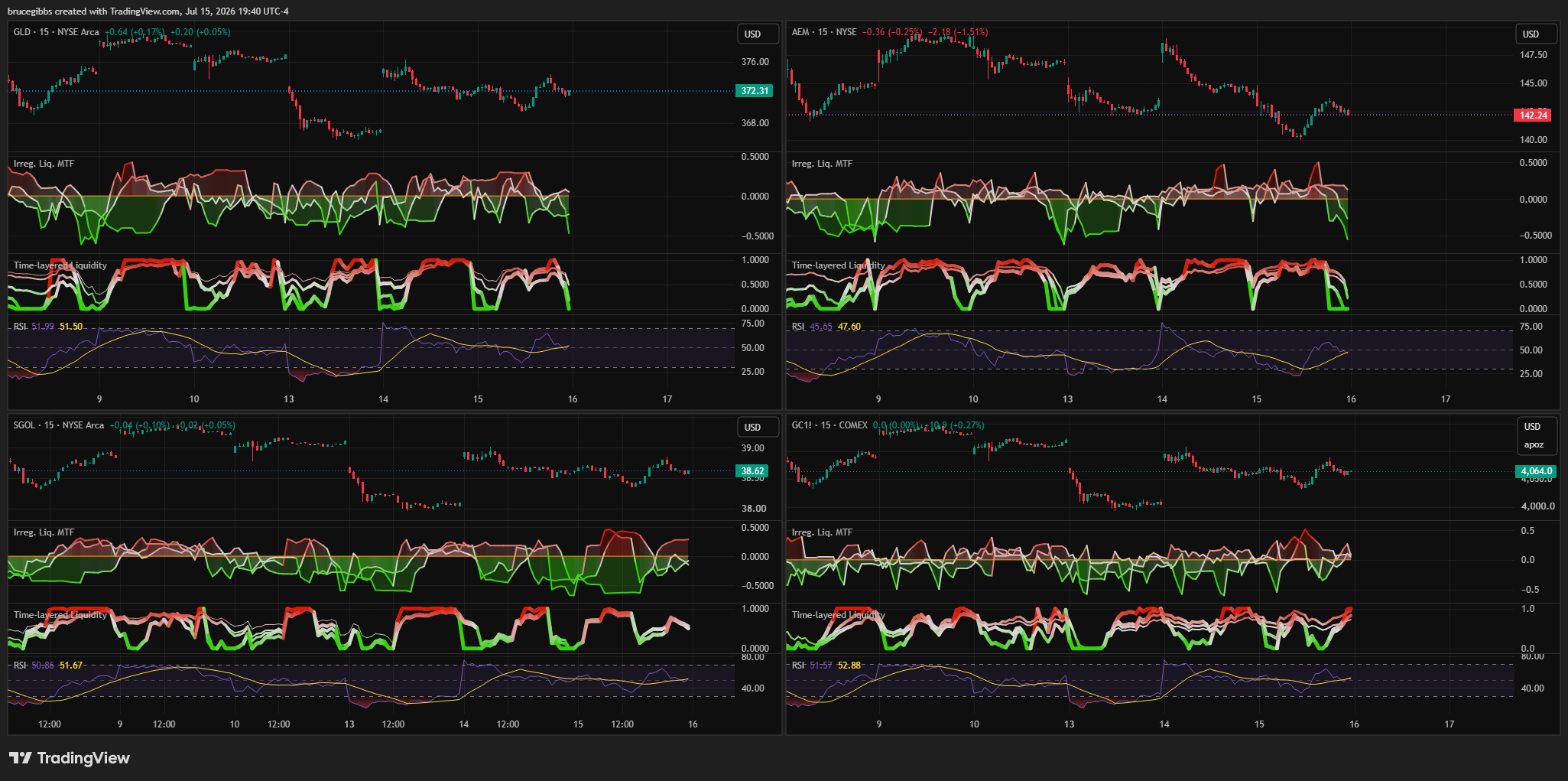Screen dimensions: 1568x781
Task: Click the RSI label on SGOL chart
Action: tap(21, 665)
